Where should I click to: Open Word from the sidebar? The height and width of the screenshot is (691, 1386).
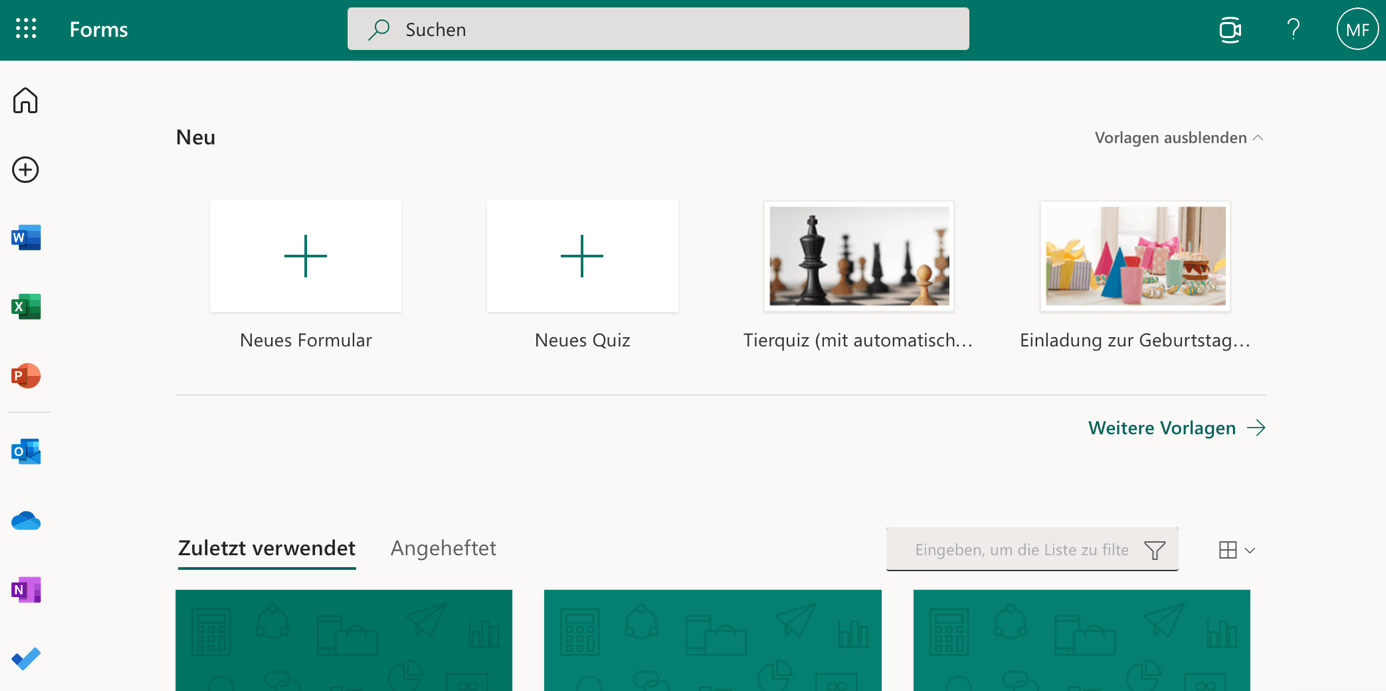26,238
